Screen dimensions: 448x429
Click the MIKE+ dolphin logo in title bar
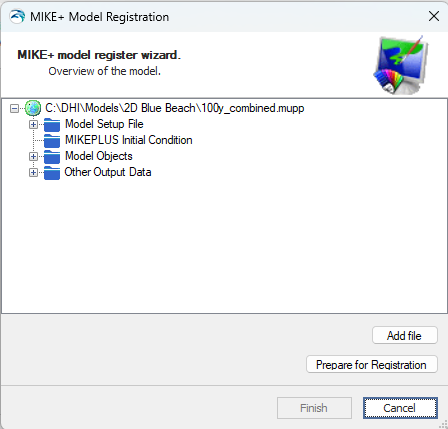click(x=17, y=16)
